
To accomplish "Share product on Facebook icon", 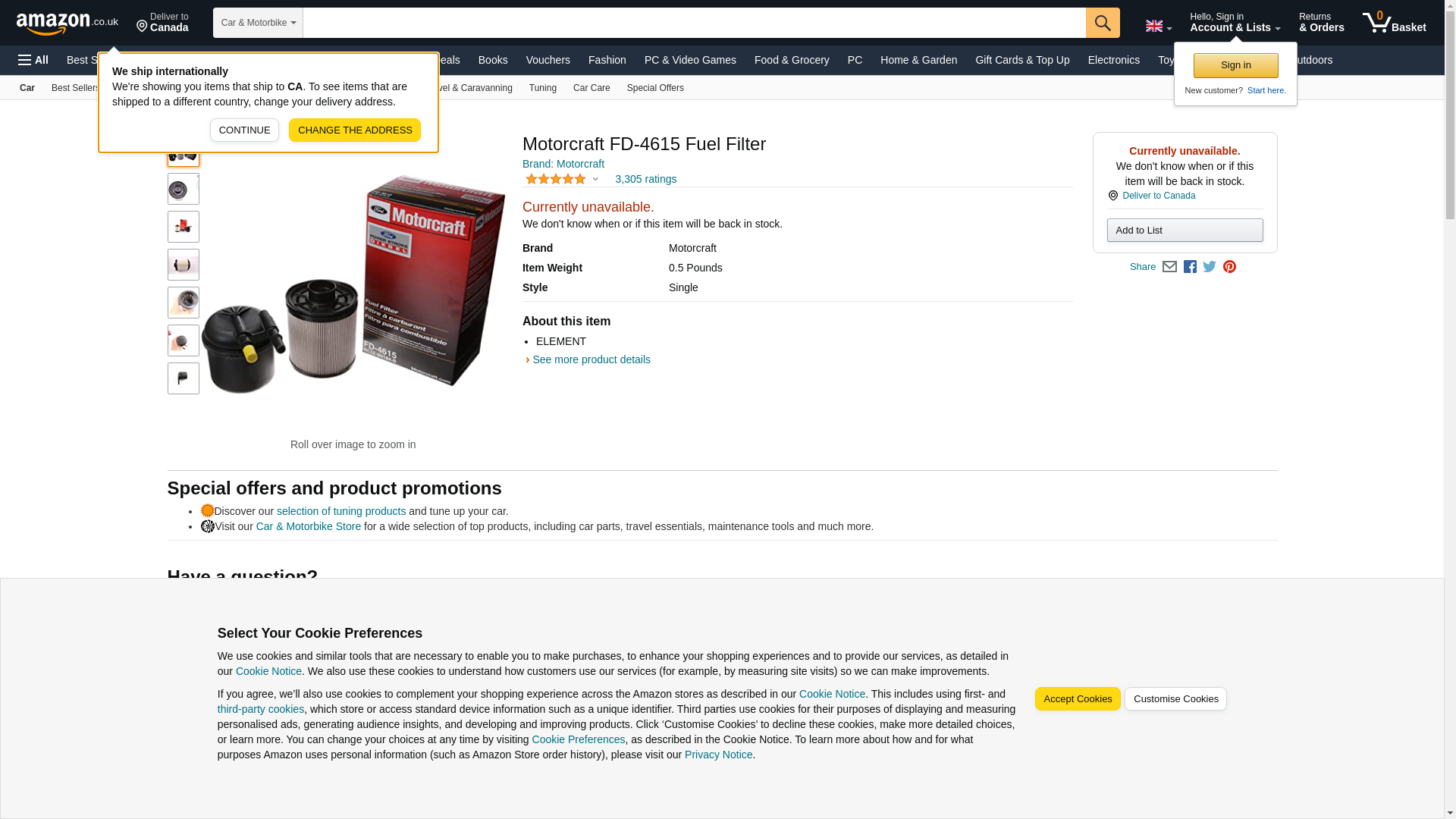I will 1190,267.
